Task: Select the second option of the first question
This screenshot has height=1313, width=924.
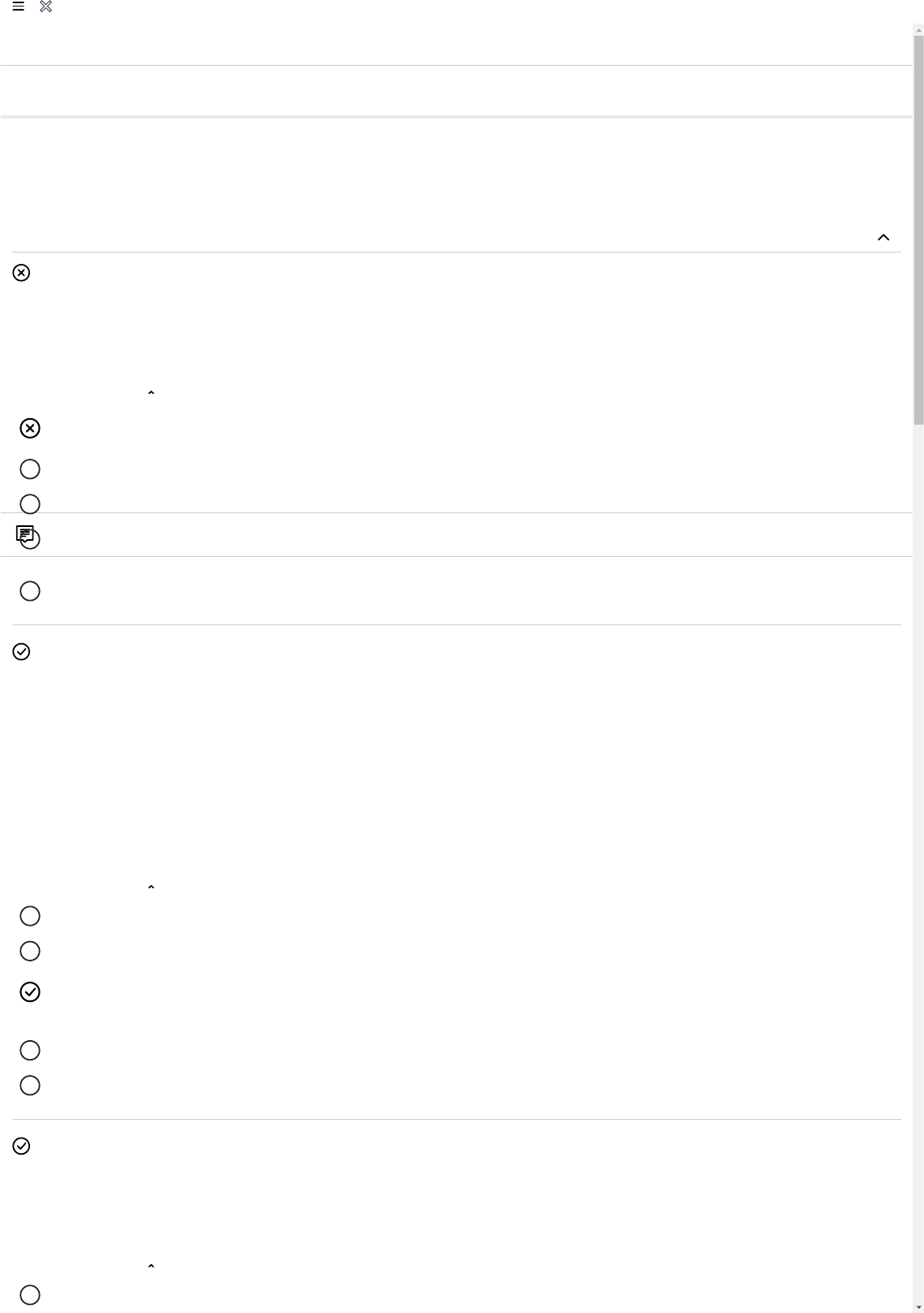Action: pyautogui.click(x=30, y=469)
